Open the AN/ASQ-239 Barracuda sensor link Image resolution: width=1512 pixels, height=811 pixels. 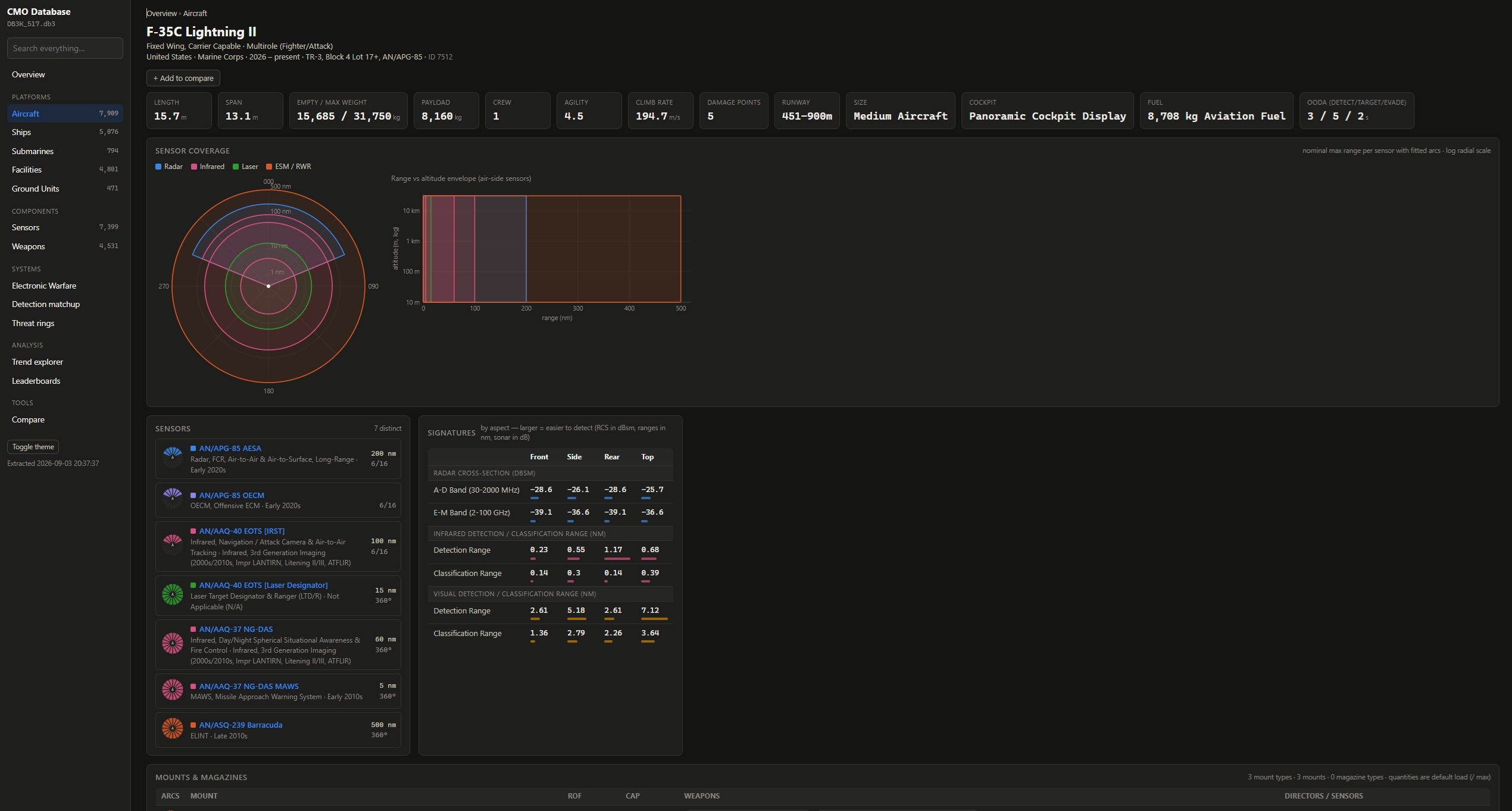pos(240,725)
